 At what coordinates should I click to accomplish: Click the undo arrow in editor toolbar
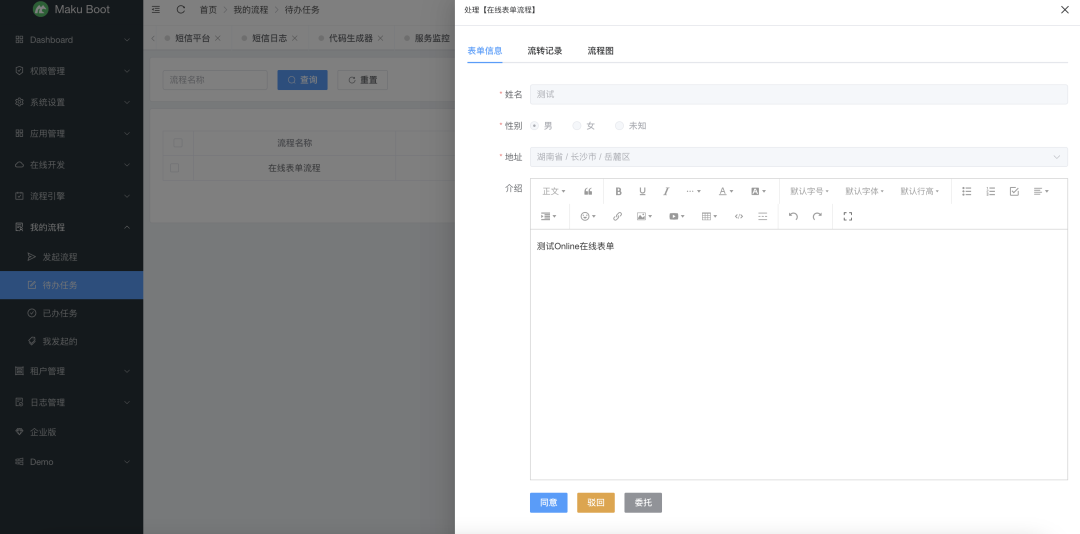pyautogui.click(x=793, y=216)
